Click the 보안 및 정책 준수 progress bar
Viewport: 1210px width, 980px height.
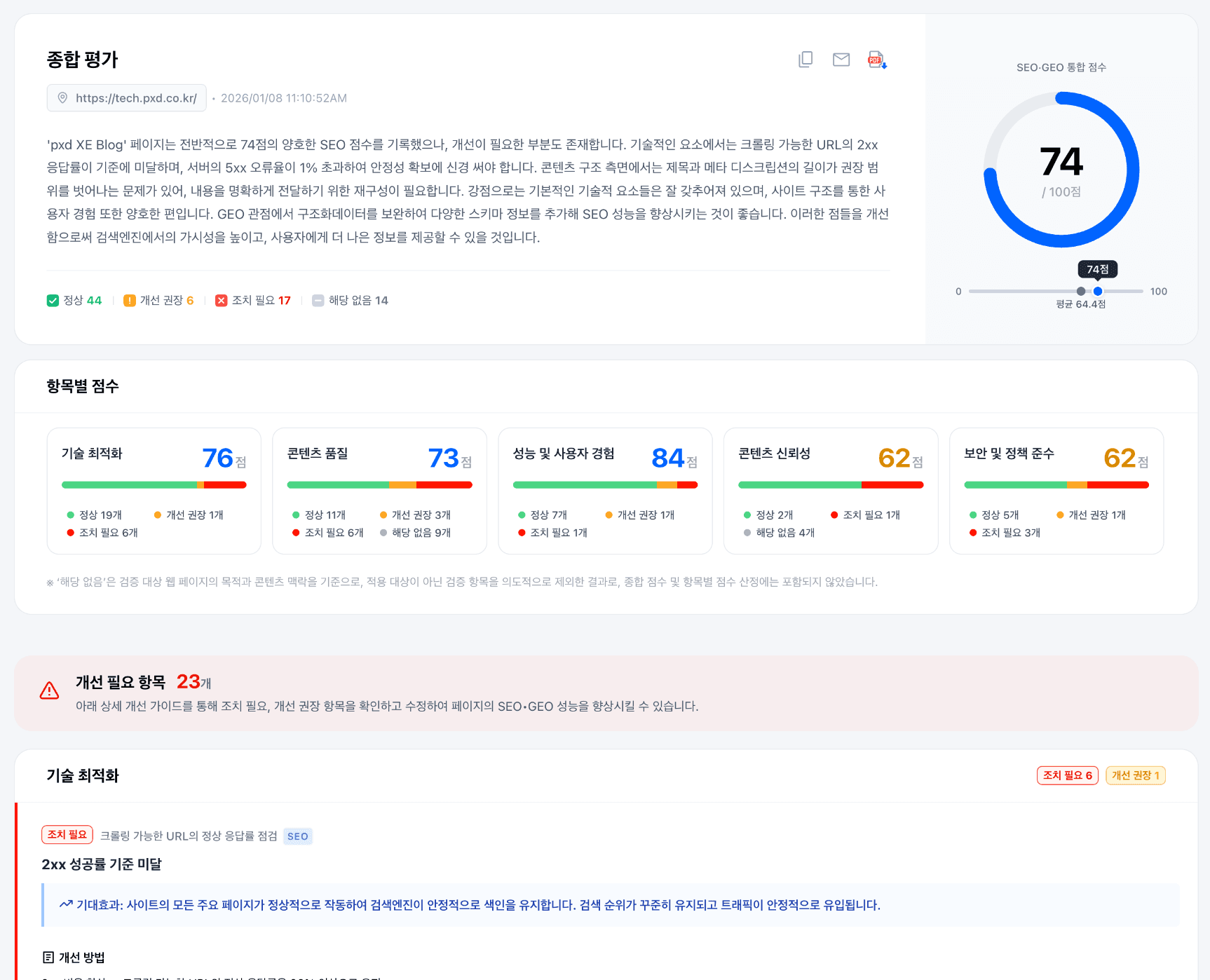coord(1057,485)
